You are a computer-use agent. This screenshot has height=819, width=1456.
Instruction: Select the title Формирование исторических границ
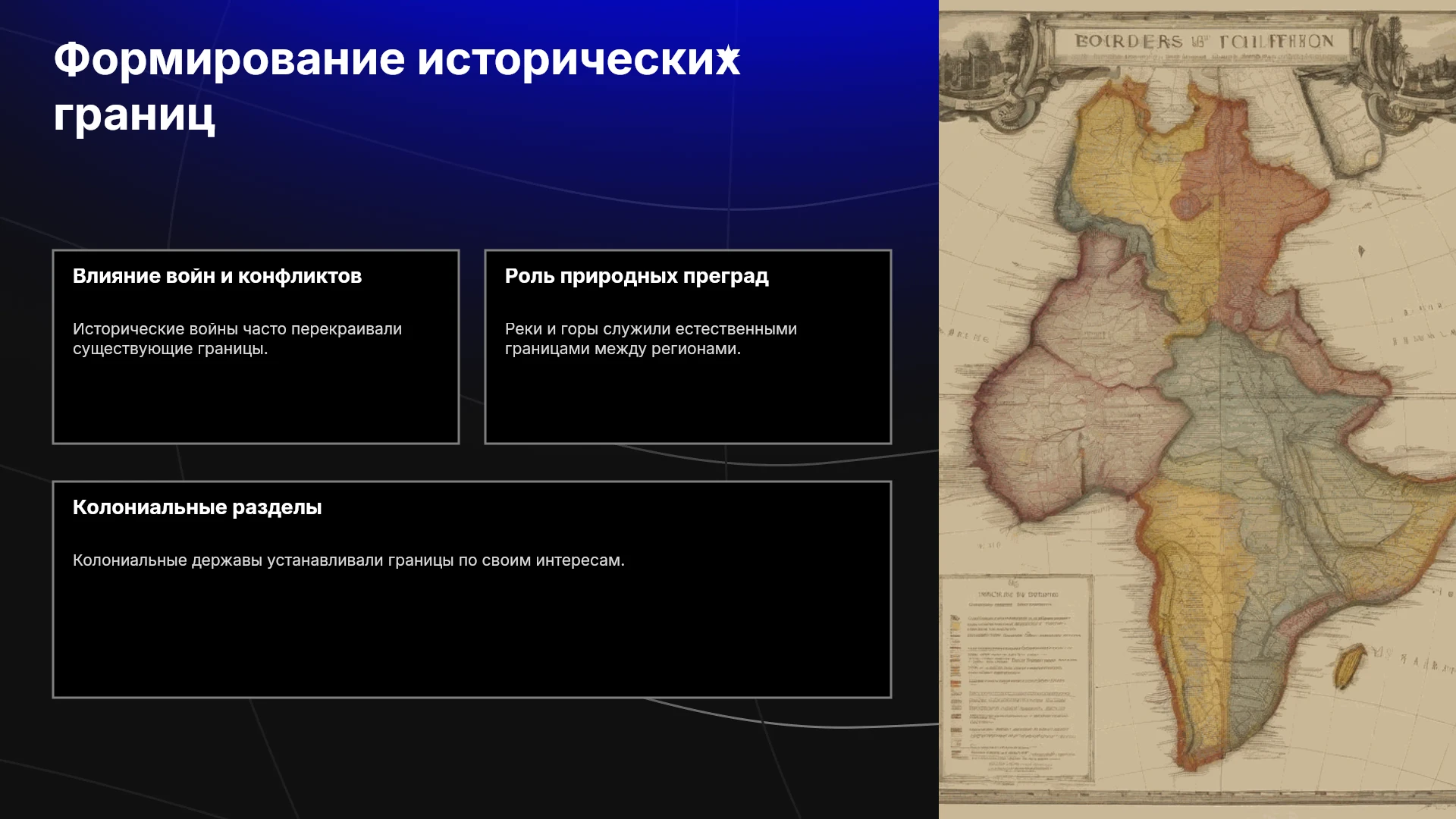397,86
